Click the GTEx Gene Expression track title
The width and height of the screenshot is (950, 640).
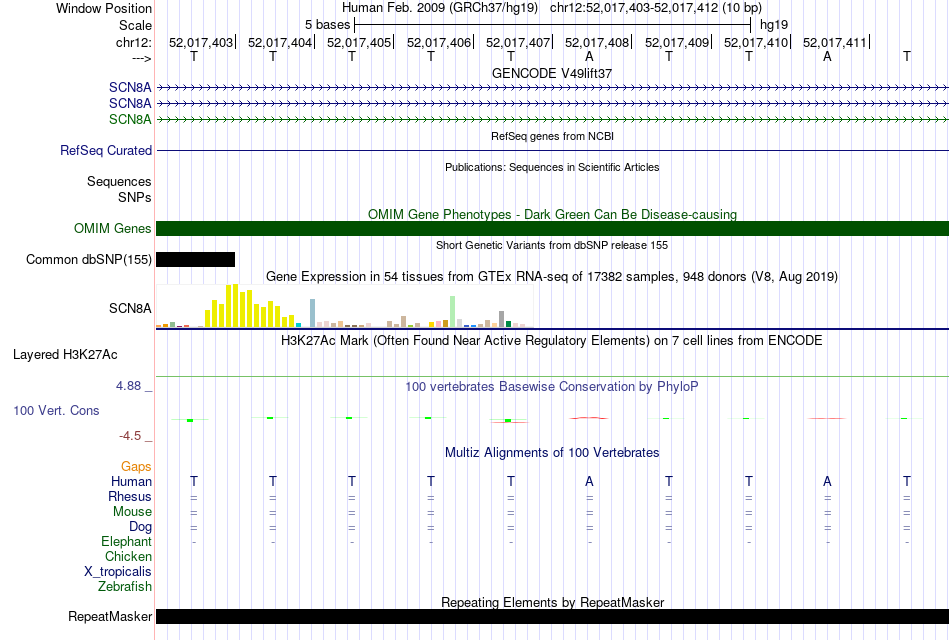tap(552, 276)
